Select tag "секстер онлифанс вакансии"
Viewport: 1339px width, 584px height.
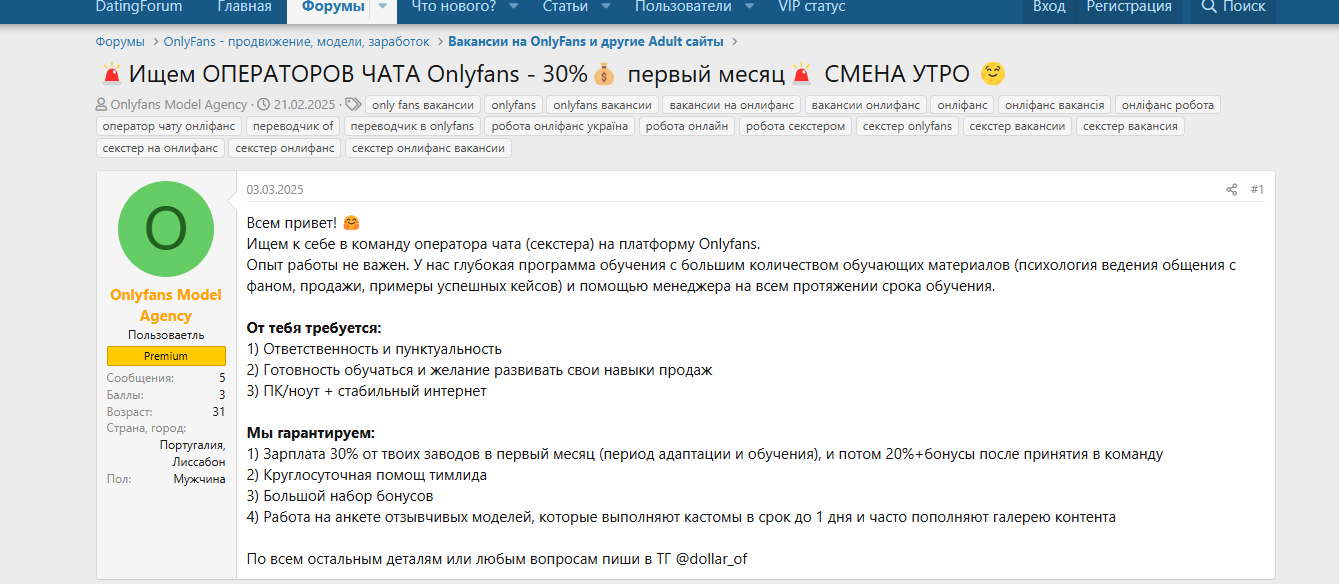(x=428, y=148)
